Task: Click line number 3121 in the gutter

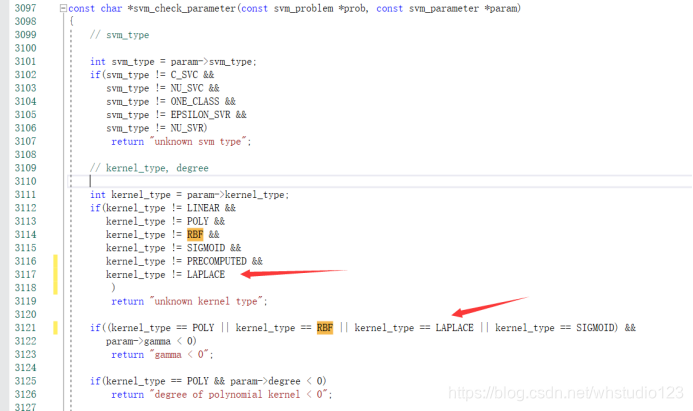Action: coord(25,327)
